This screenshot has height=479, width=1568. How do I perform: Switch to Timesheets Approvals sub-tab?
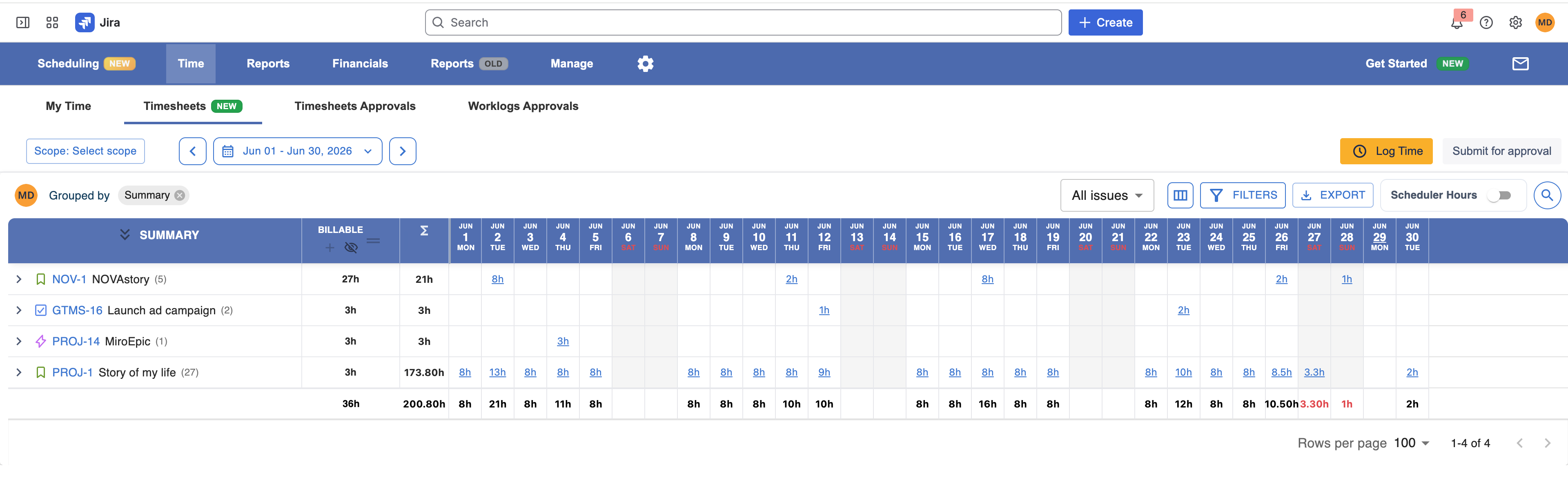pyautogui.click(x=355, y=106)
